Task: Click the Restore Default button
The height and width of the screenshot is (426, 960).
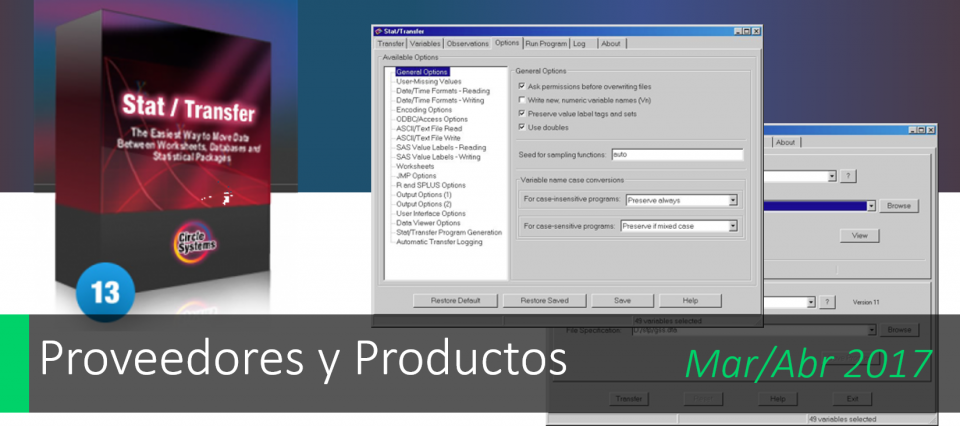Action: (455, 301)
